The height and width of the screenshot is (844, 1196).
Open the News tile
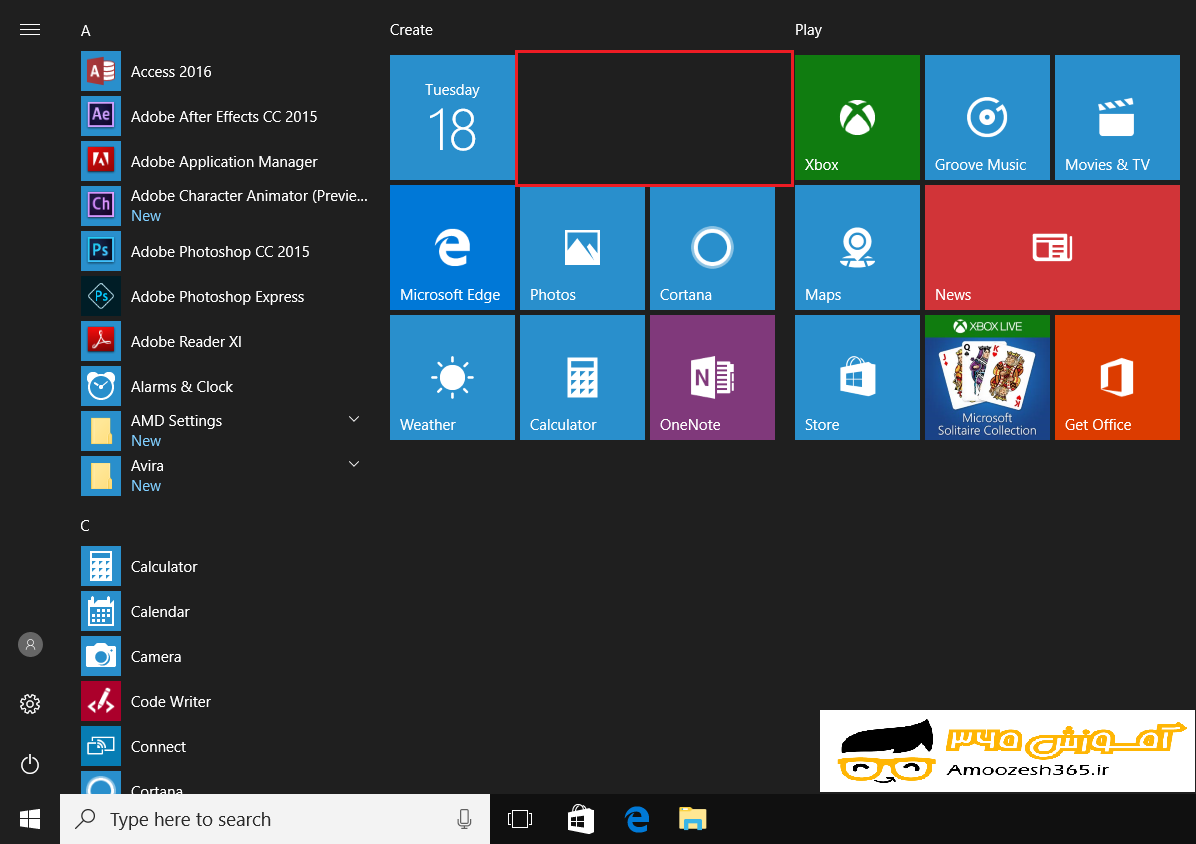coord(1053,248)
